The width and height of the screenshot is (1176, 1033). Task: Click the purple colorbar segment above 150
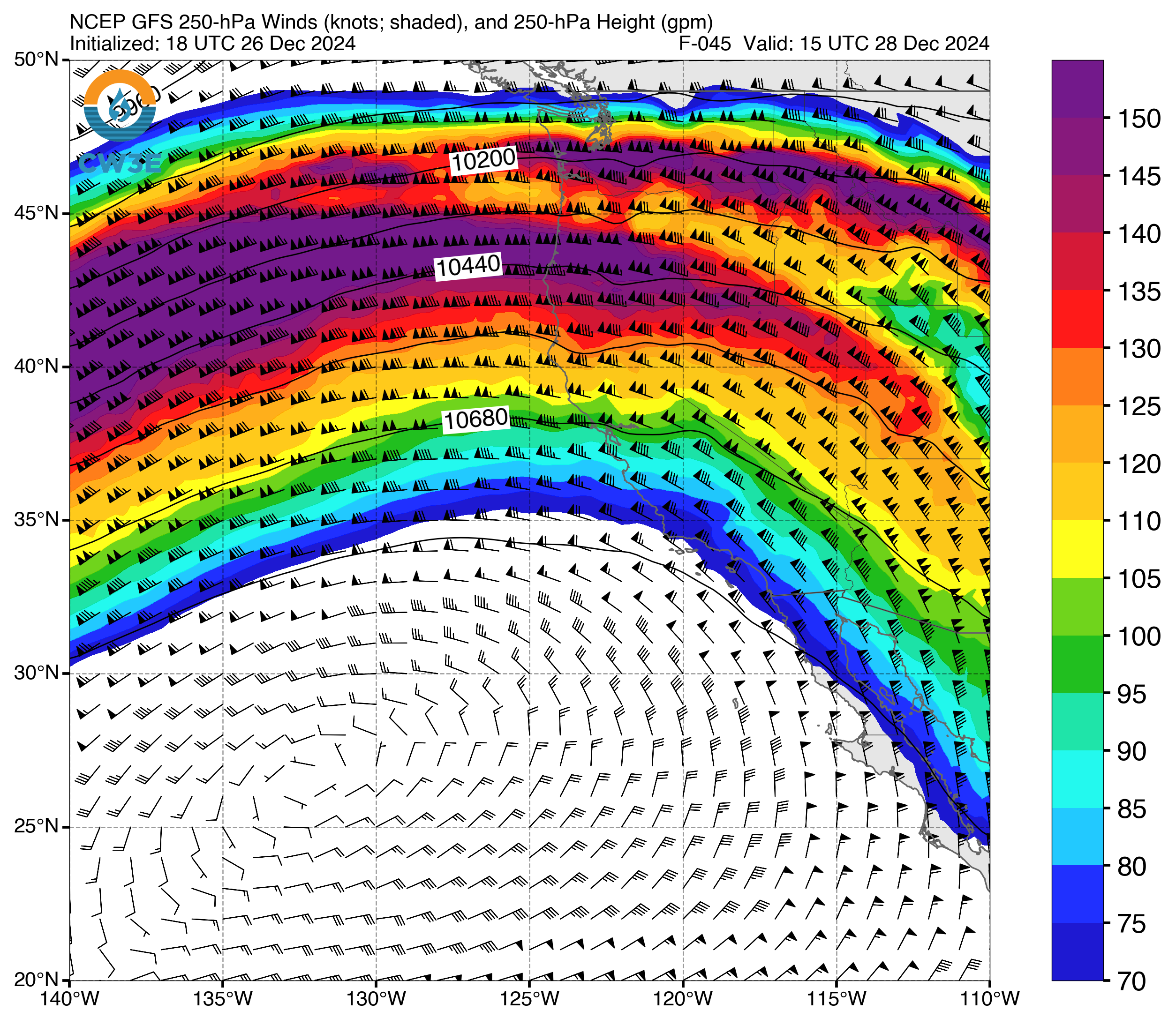(x=1077, y=89)
